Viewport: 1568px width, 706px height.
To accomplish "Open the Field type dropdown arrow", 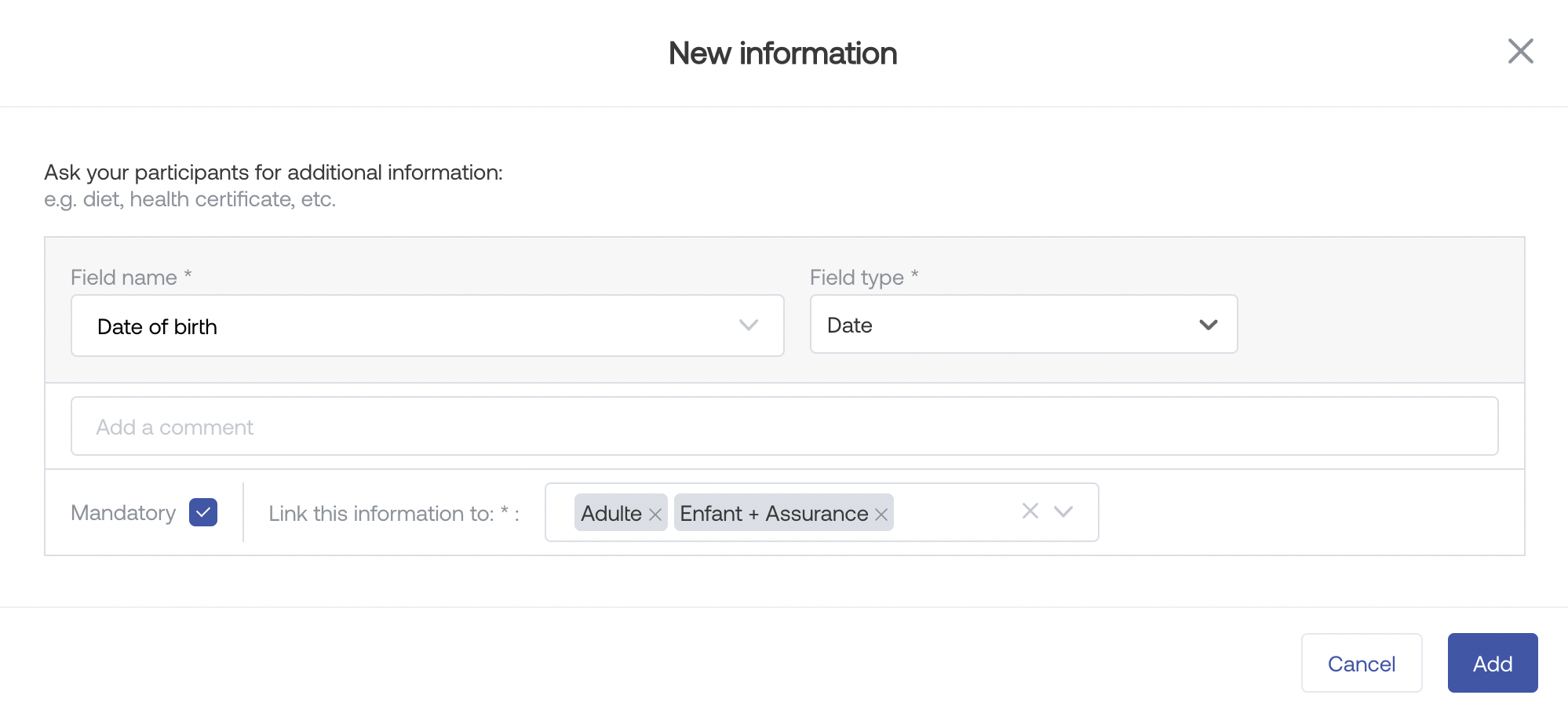I will pyautogui.click(x=1208, y=325).
